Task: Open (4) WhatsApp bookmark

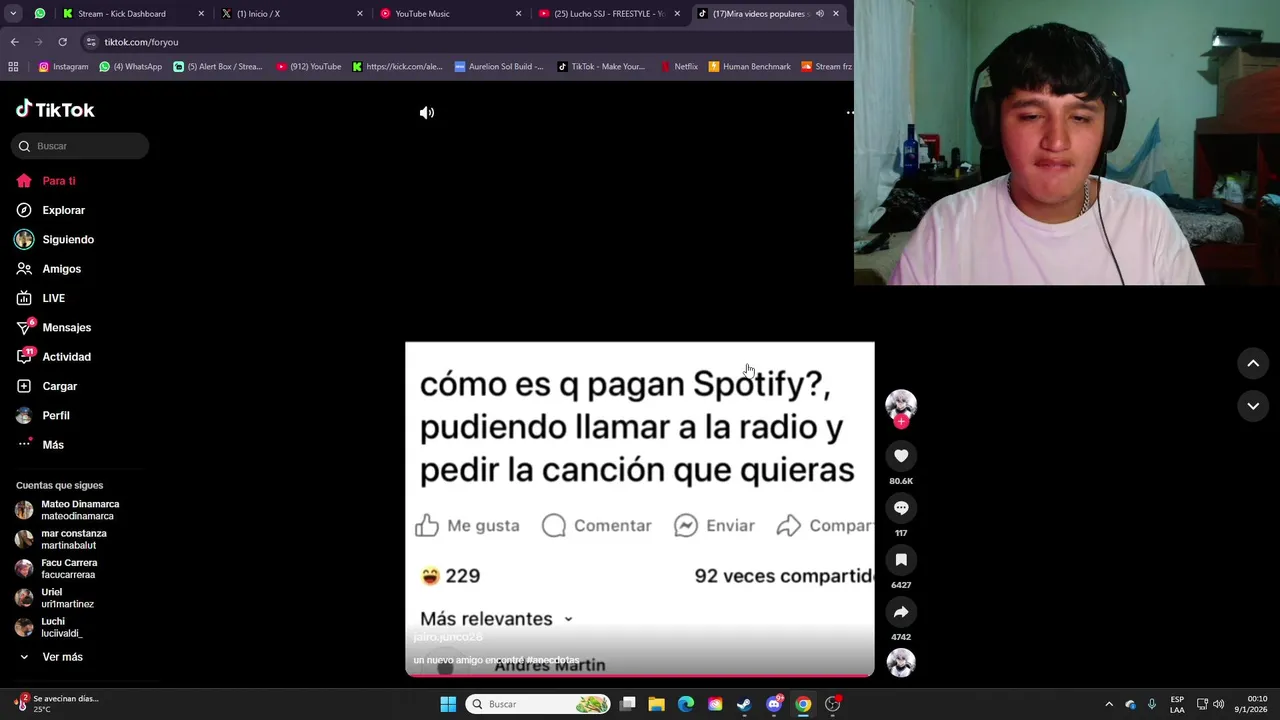Action: 131,67
